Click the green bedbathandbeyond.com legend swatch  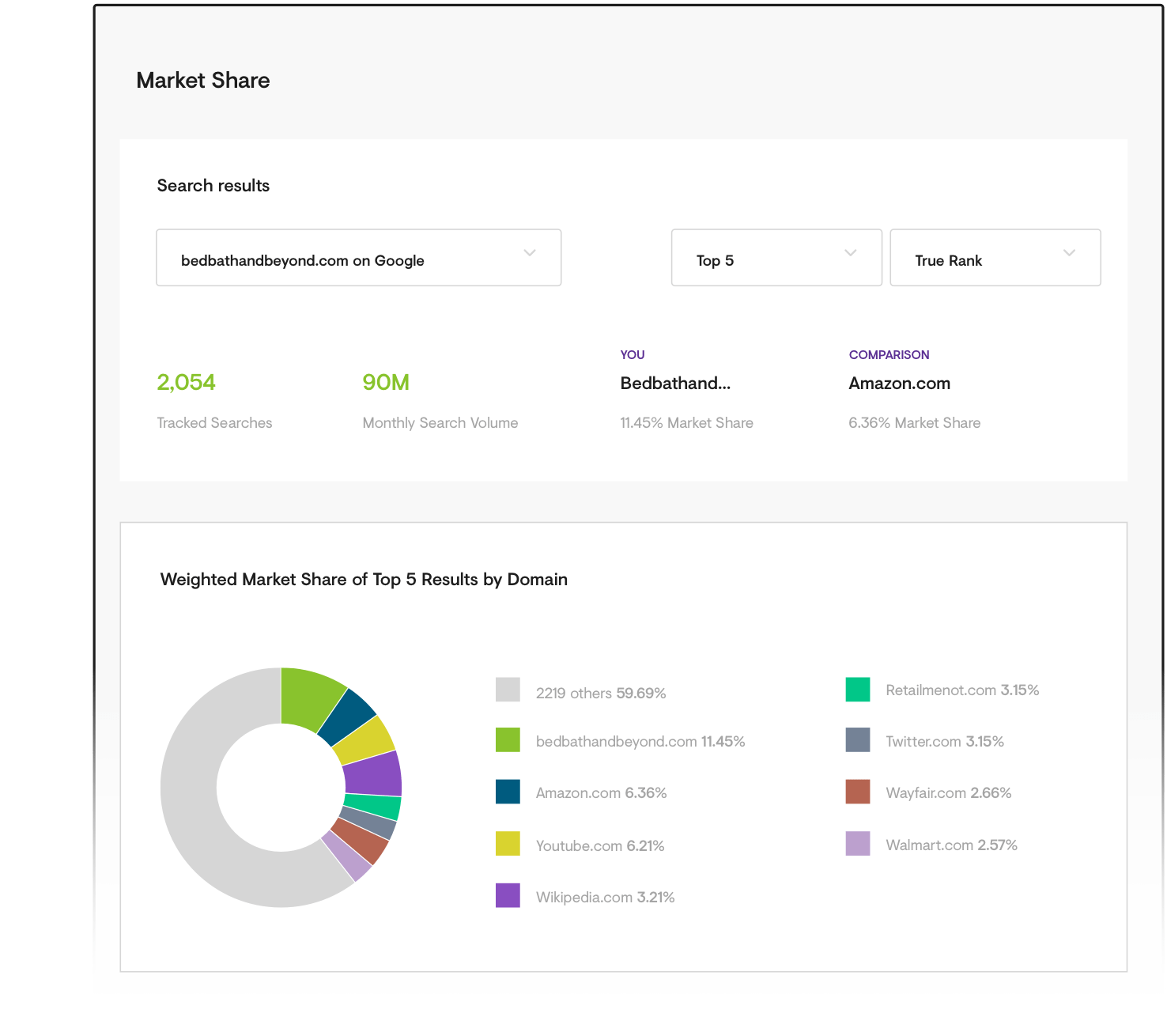[508, 740]
